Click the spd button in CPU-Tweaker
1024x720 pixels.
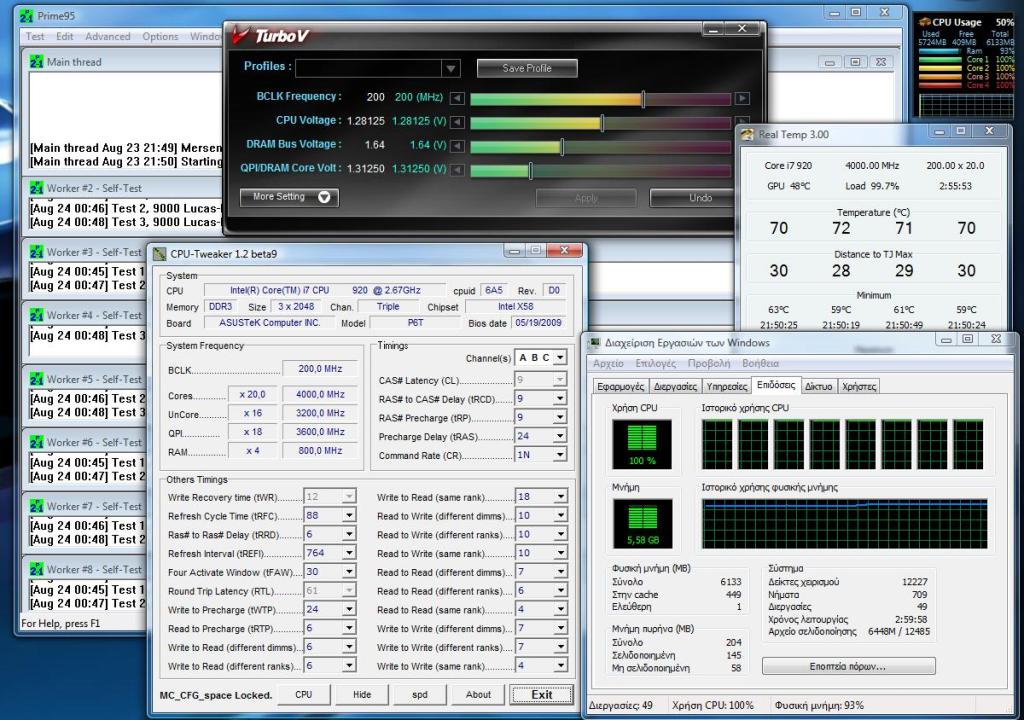click(x=420, y=695)
